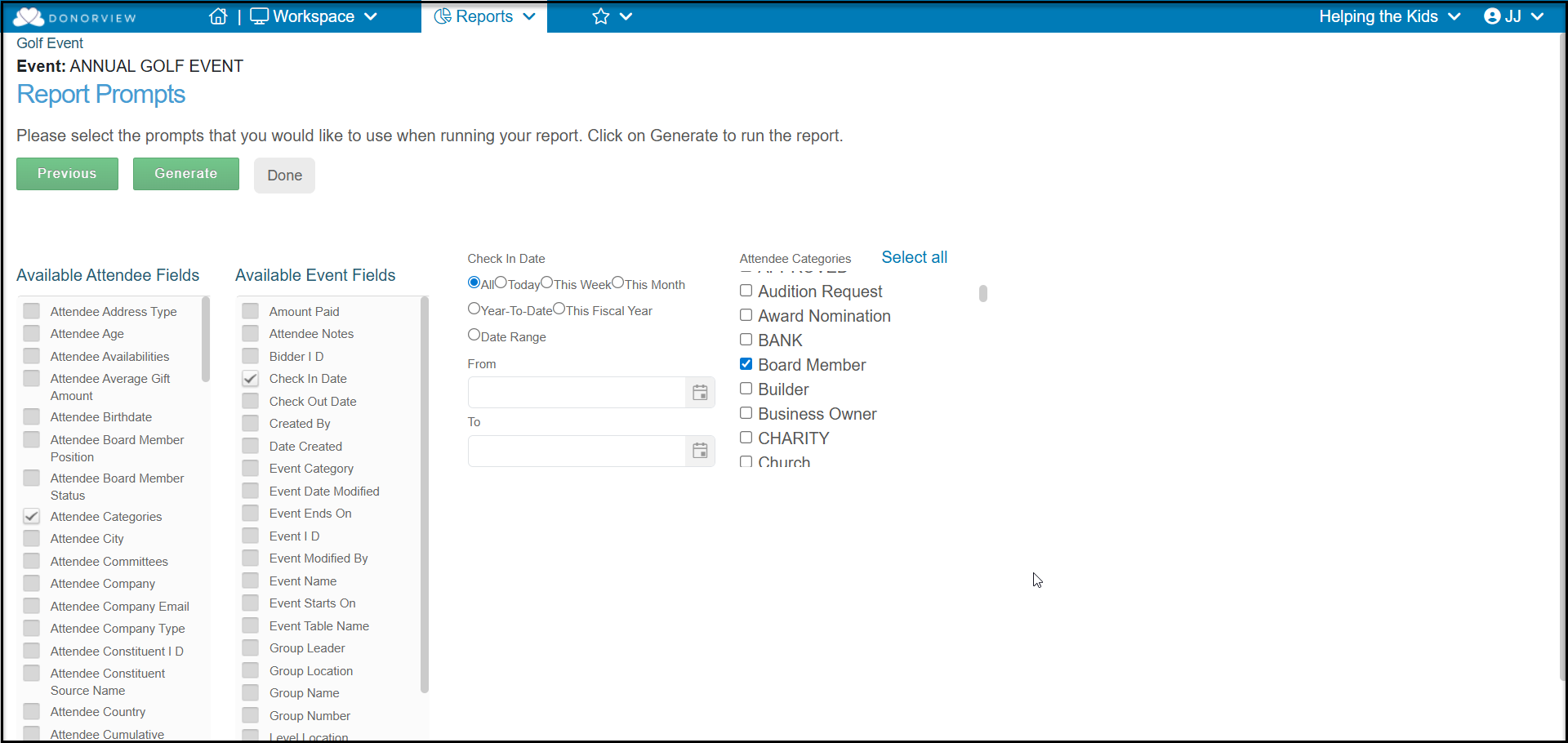Select the Year-To-Date radio button

[x=474, y=309]
